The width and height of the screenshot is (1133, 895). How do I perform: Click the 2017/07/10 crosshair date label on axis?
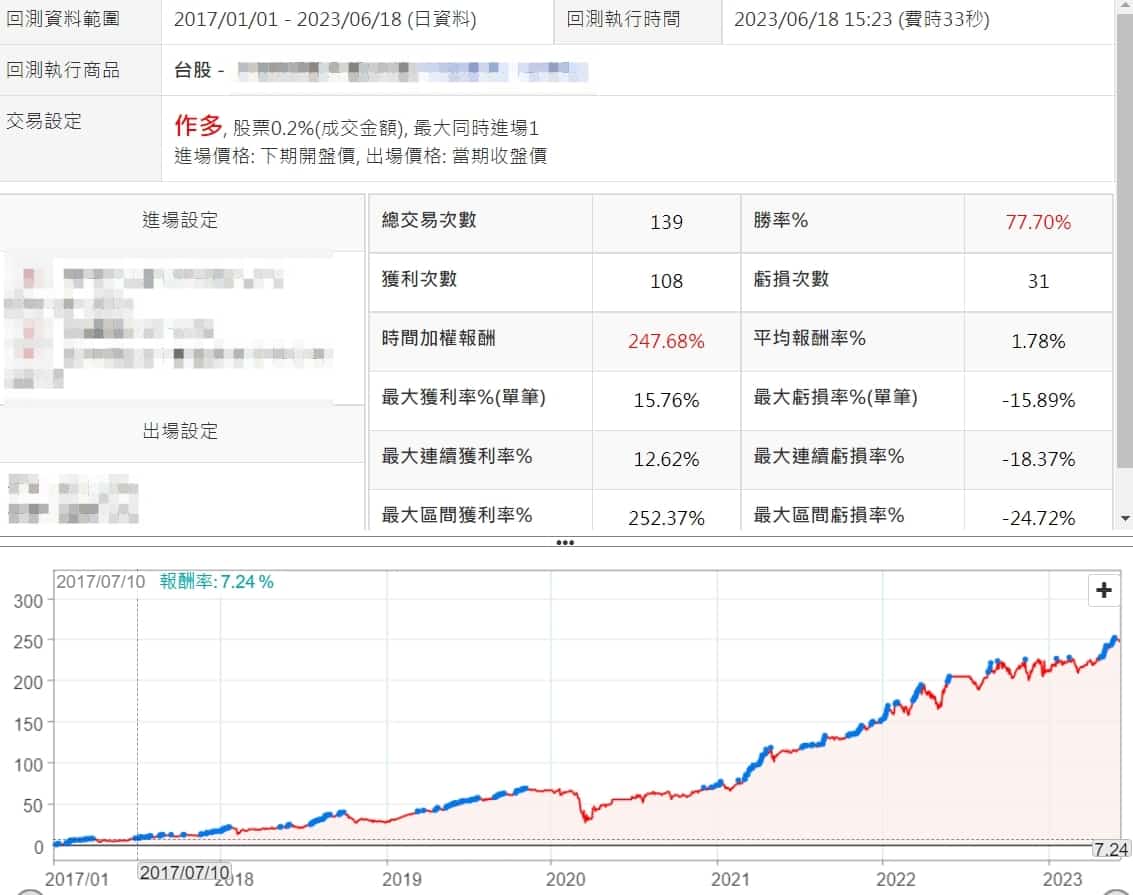point(184,872)
